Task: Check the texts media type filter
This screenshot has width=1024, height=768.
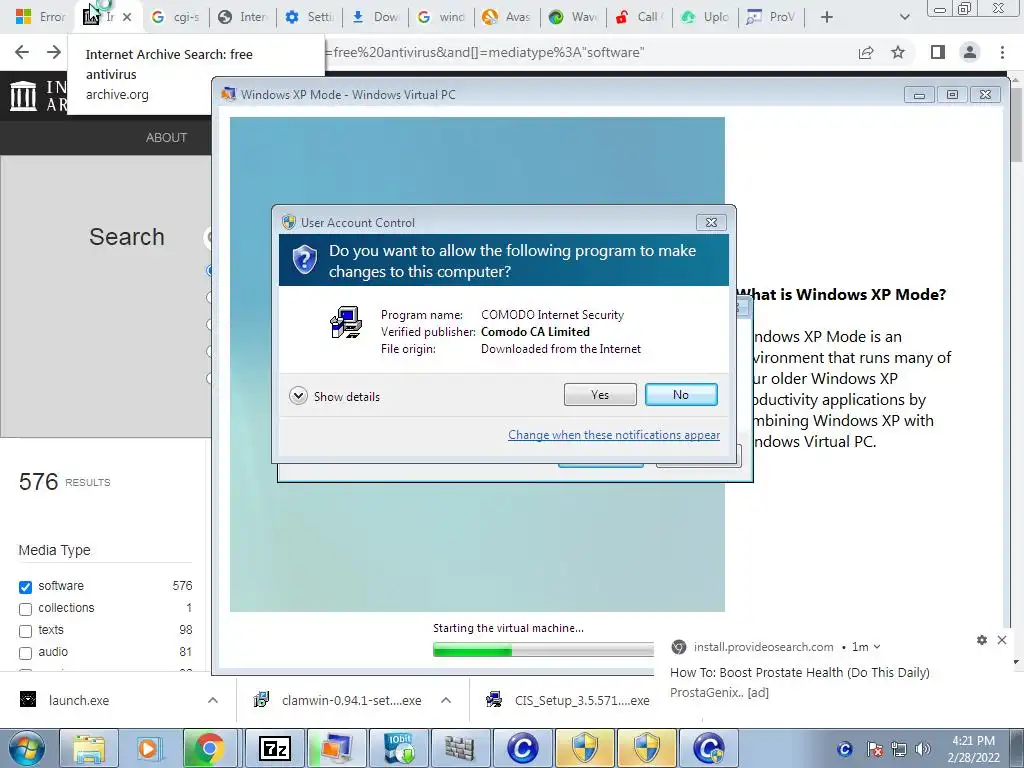Action: click(25, 631)
